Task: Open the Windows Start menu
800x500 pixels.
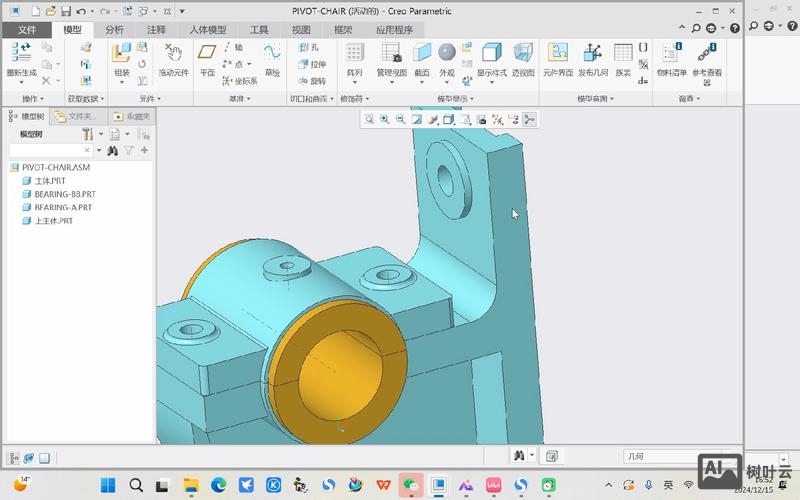Action: 108,485
